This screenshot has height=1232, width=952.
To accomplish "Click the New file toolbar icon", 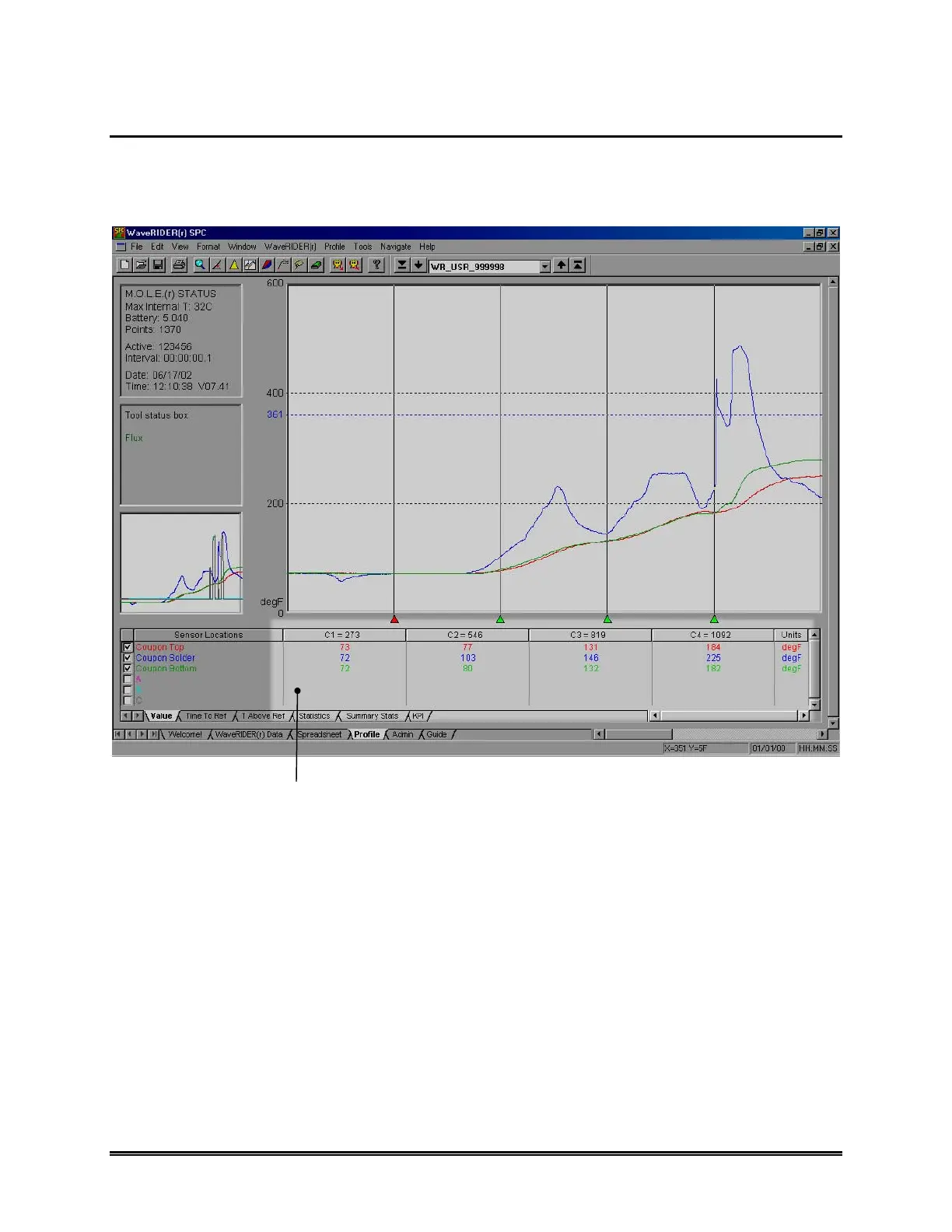I will tap(124, 265).
